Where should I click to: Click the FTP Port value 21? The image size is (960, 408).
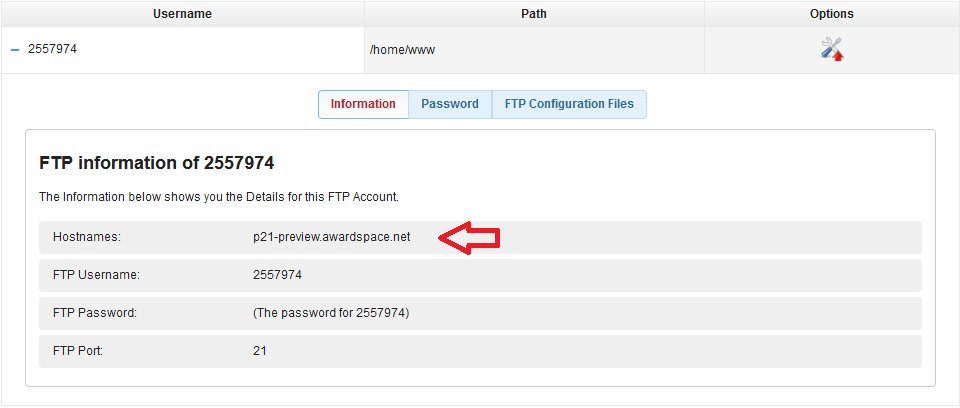(260, 351)
